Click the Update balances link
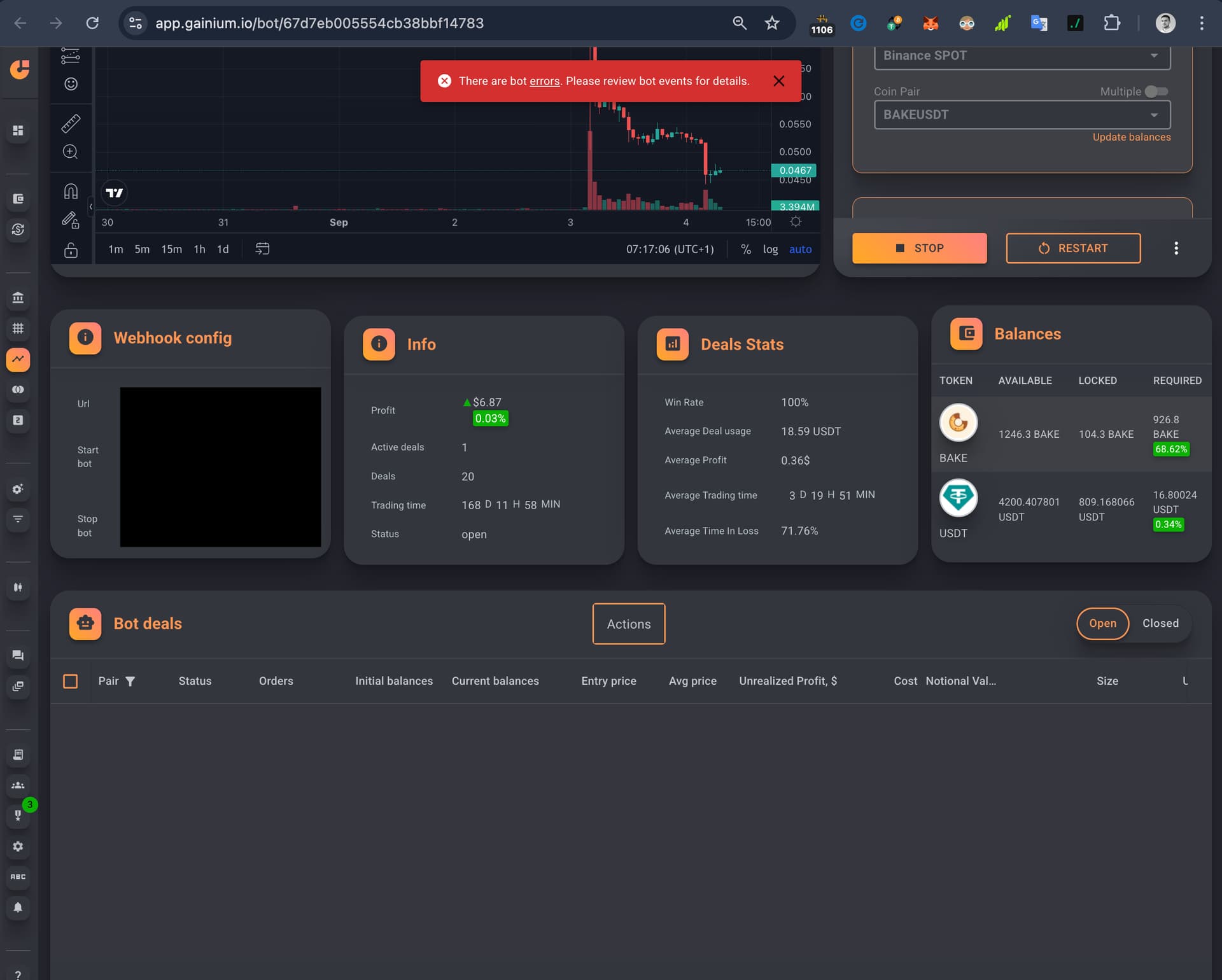 1132,137
